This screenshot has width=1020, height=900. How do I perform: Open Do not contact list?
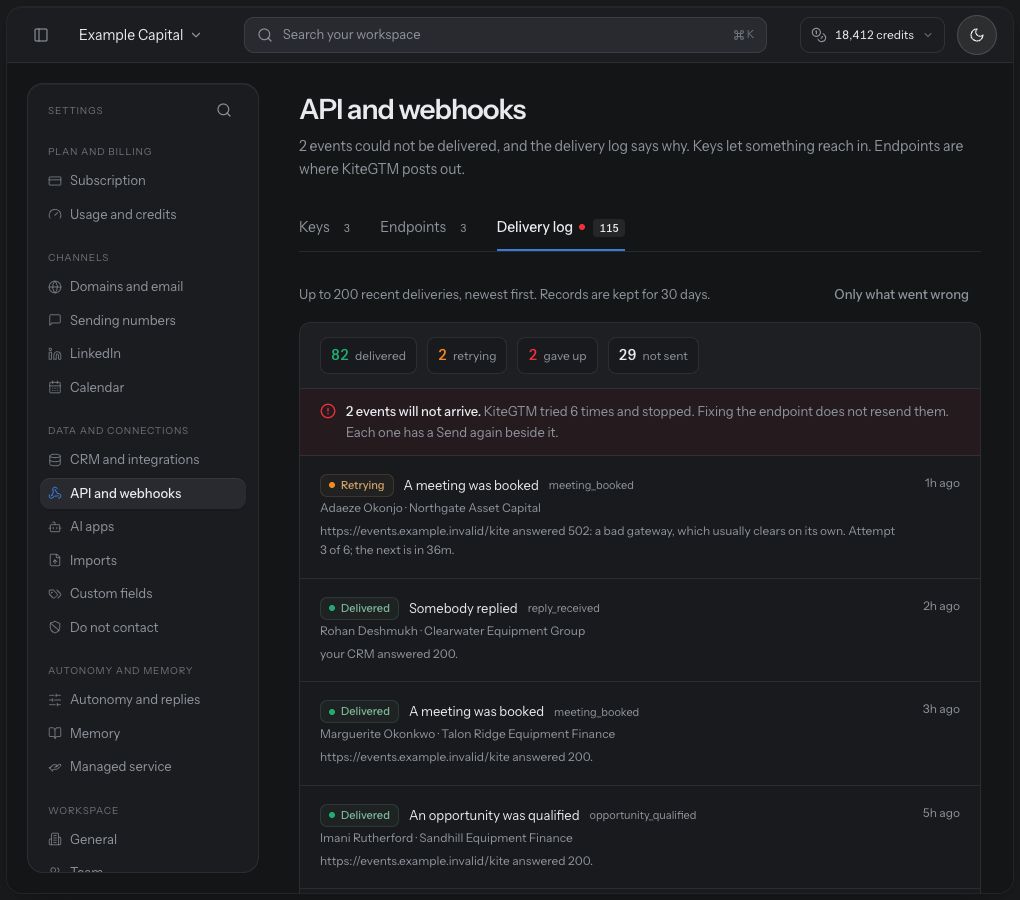click(x=143, y=628)
